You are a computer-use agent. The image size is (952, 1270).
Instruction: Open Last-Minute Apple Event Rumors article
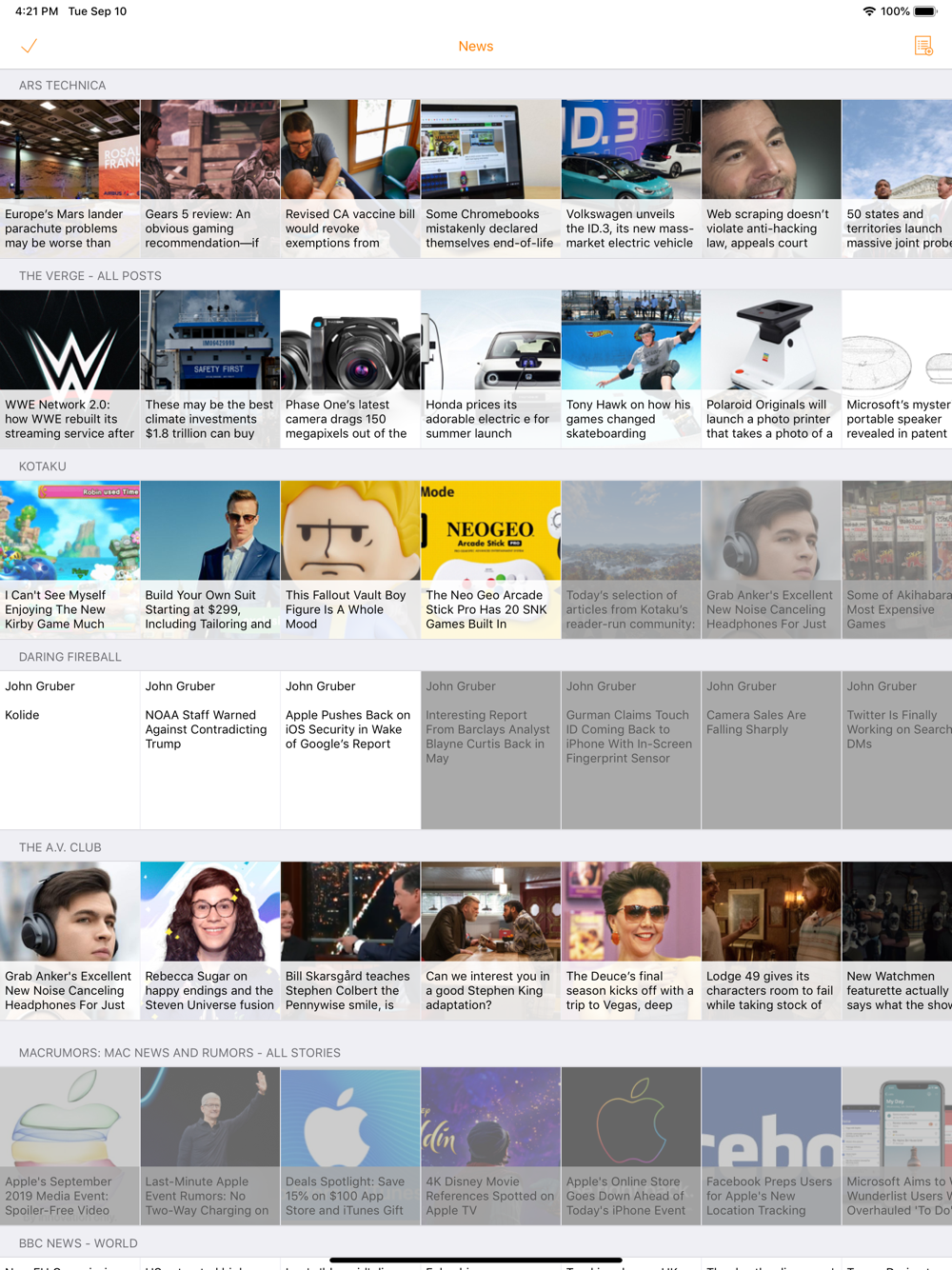pos(210,1146)
